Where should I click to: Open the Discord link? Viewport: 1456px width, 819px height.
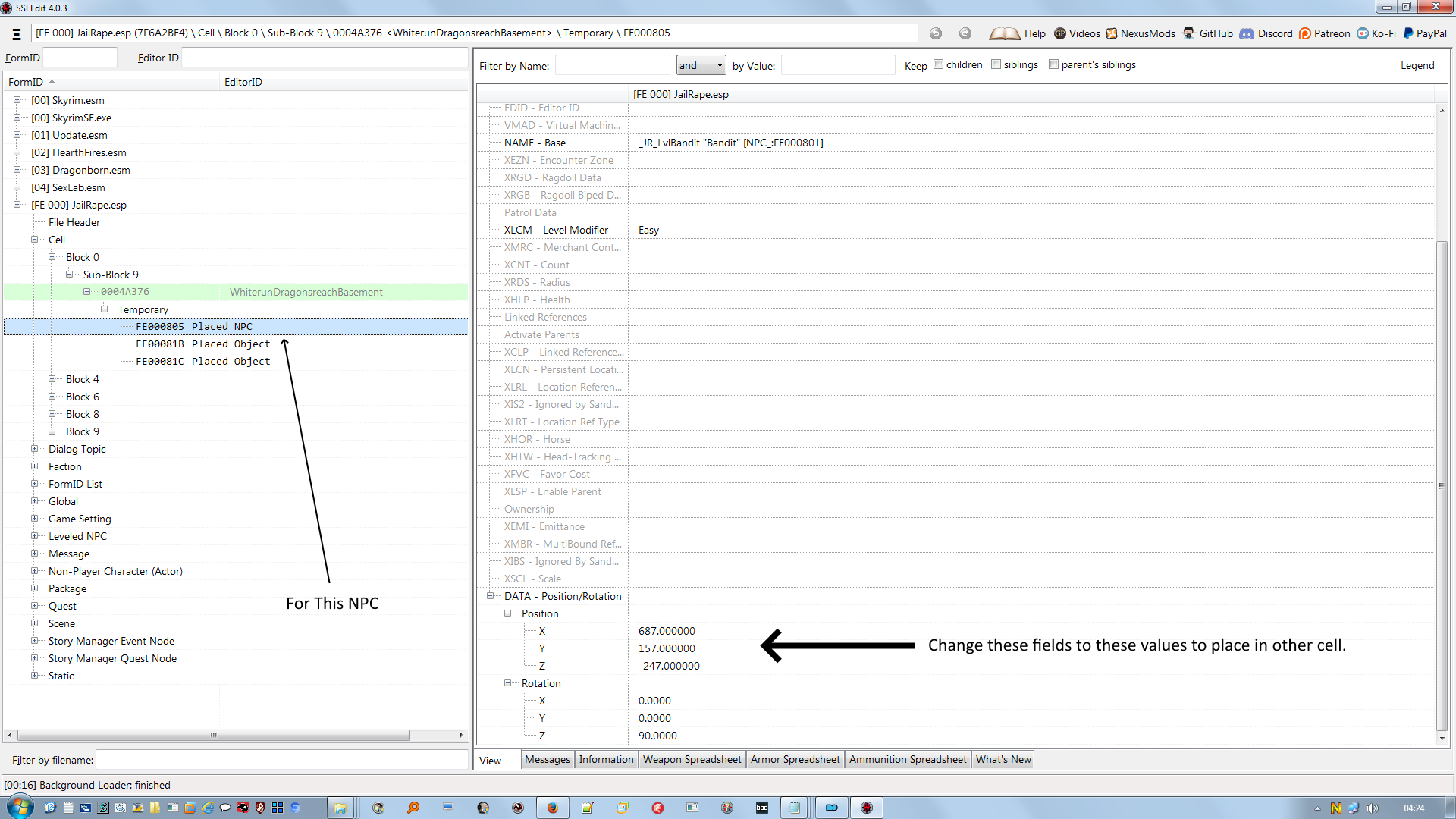pos(1266,33)
